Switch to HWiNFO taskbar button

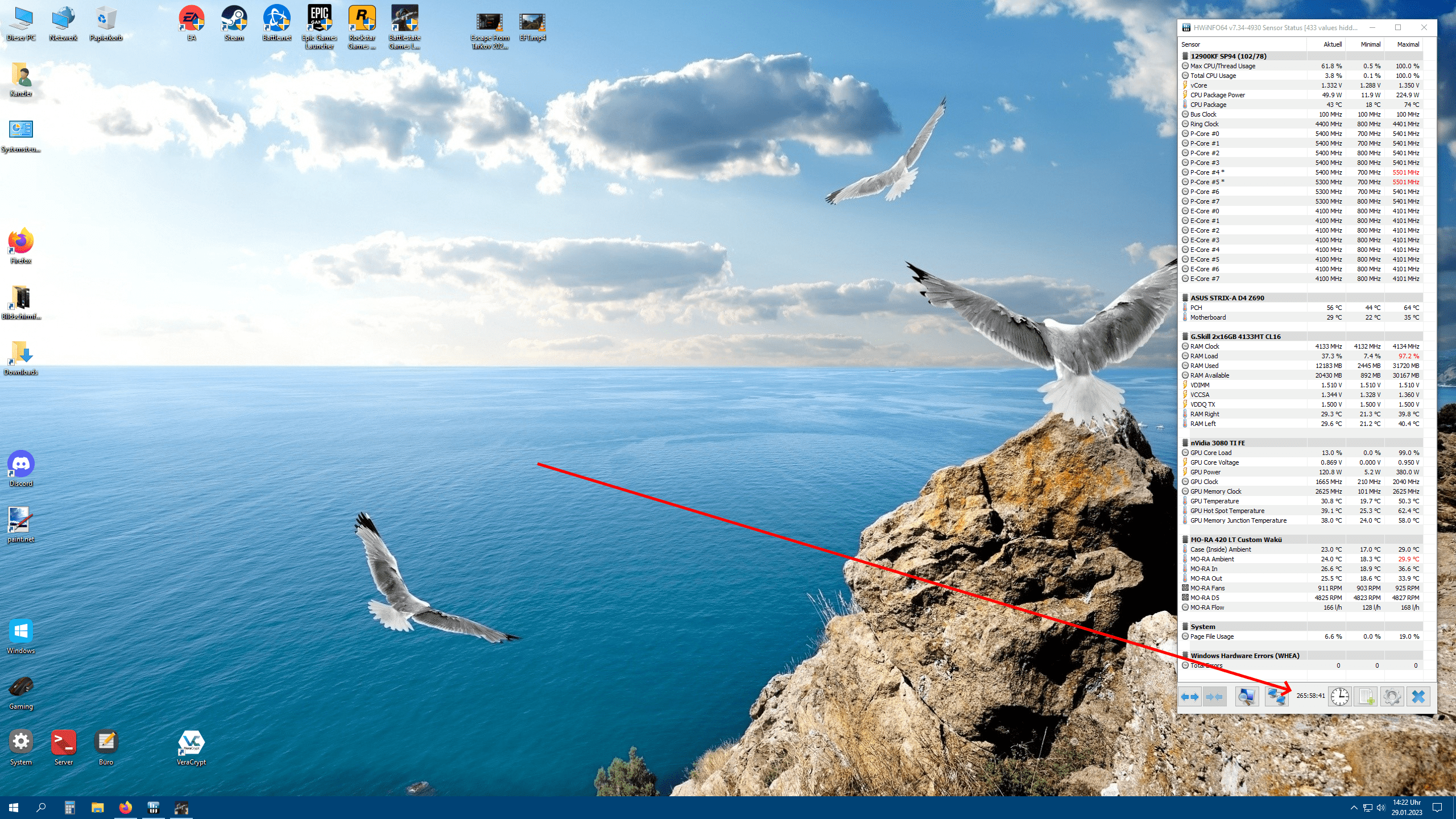pos(154,808)
